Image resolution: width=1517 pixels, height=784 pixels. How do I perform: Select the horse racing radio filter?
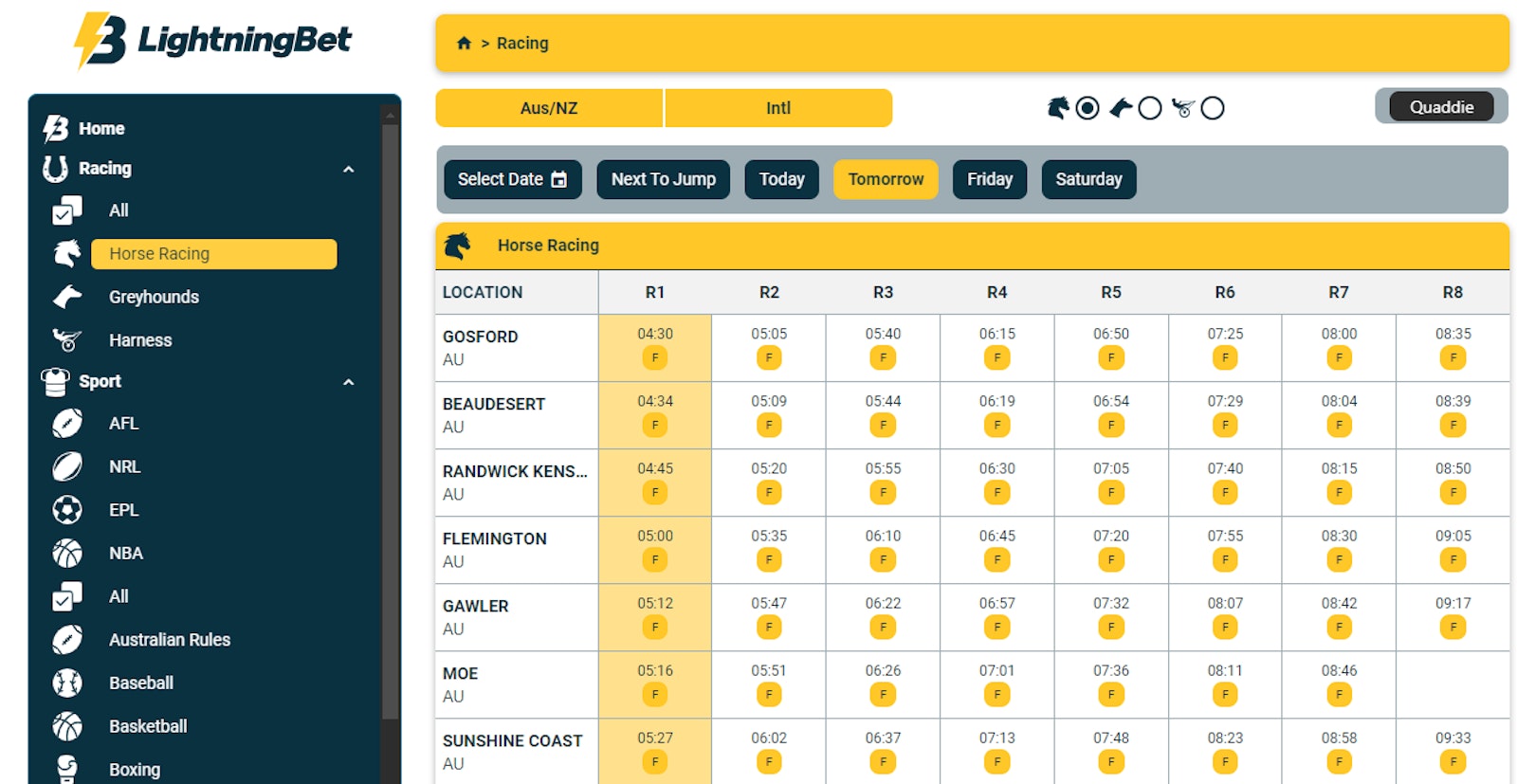point(1087,108)
